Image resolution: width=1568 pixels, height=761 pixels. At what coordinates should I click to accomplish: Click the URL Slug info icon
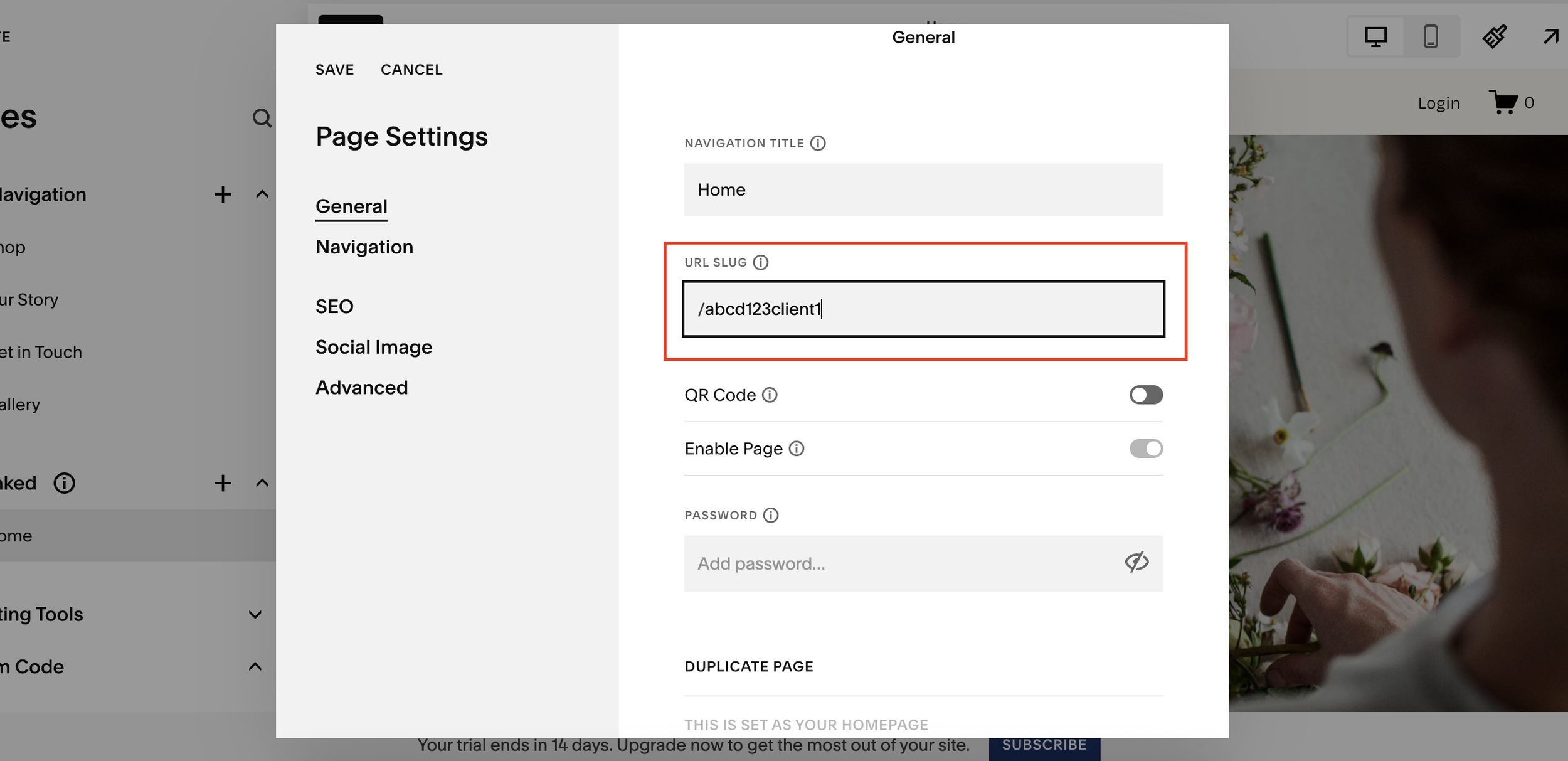(x=760, y=262)
